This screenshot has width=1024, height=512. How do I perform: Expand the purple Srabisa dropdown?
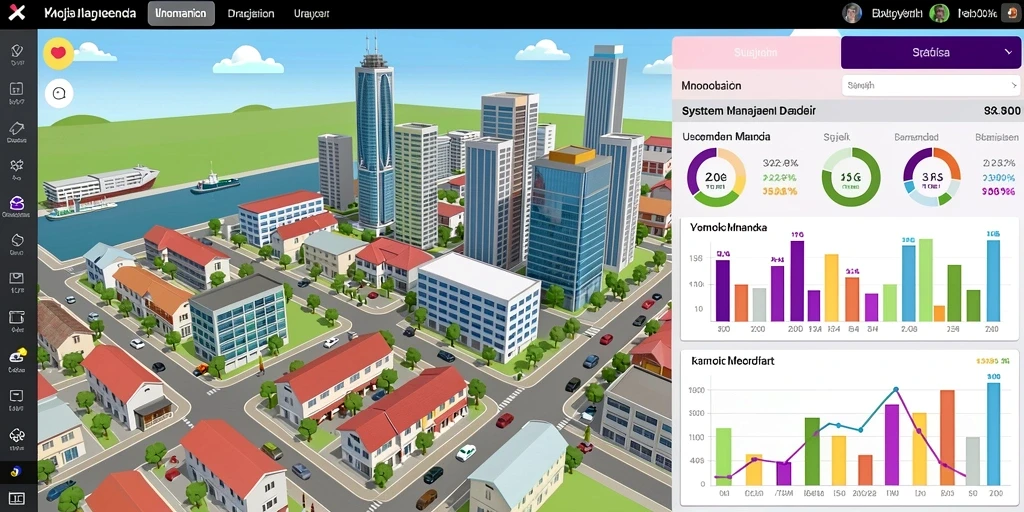click(x=932, y=53)
